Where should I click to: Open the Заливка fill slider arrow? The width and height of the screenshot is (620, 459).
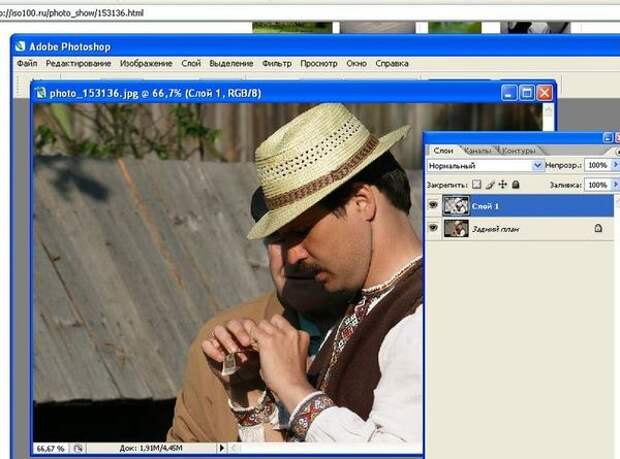[x=615, y=185]
